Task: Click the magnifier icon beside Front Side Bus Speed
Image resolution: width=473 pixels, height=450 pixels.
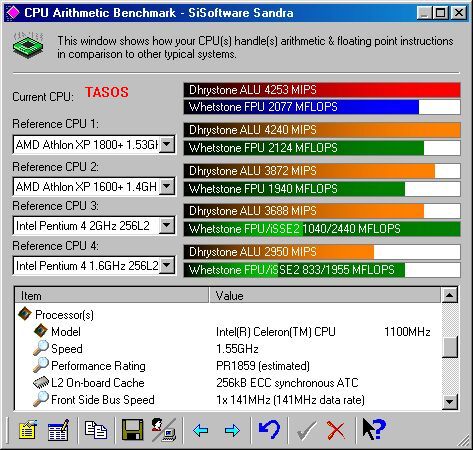Action: (x=41, y=399)
